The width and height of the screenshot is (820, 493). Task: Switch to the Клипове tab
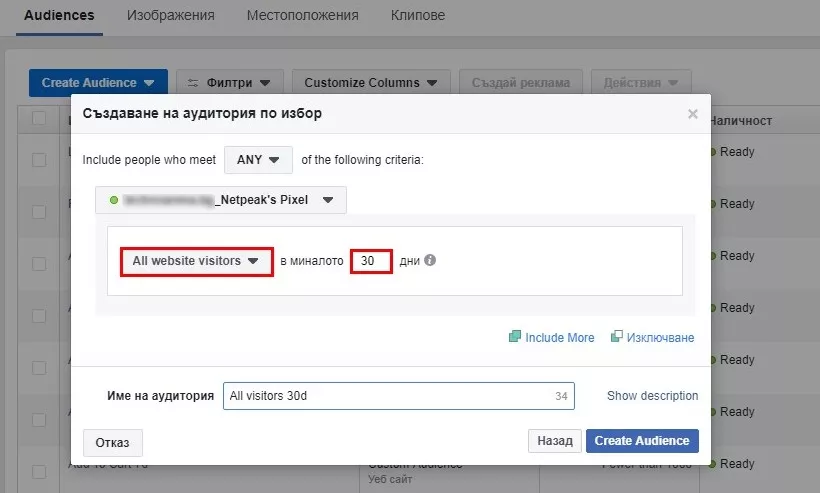click(418, 15)
